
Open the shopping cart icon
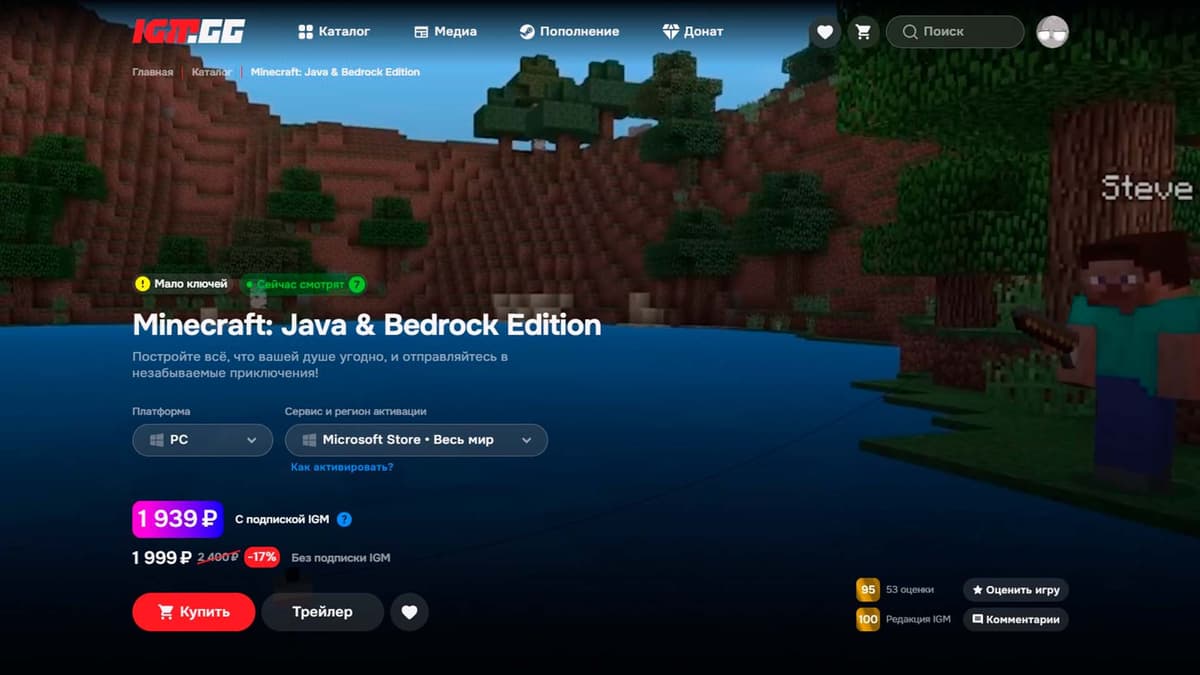click(x=863, y=32)
